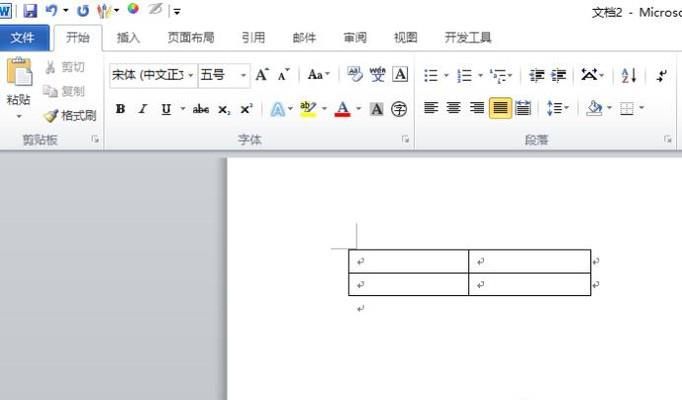Open Customize Quick Access Toolbar dropdown
The width and height of the screenshot is (682, 400).
pos(177,12)
